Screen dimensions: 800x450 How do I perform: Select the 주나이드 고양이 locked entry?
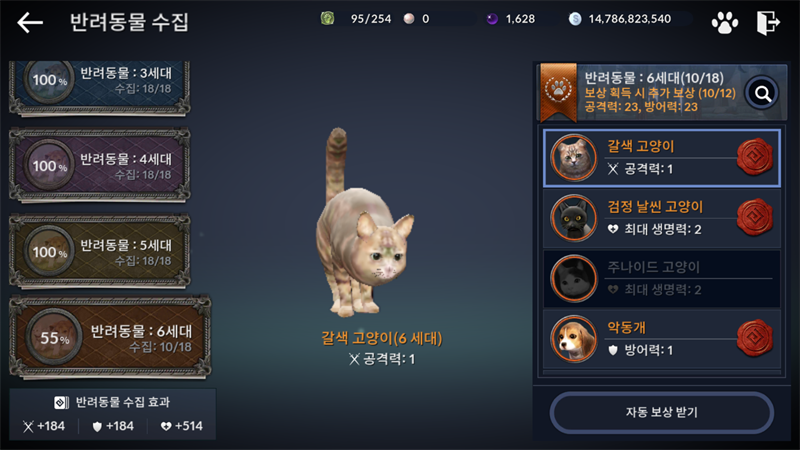click(662, 278)
